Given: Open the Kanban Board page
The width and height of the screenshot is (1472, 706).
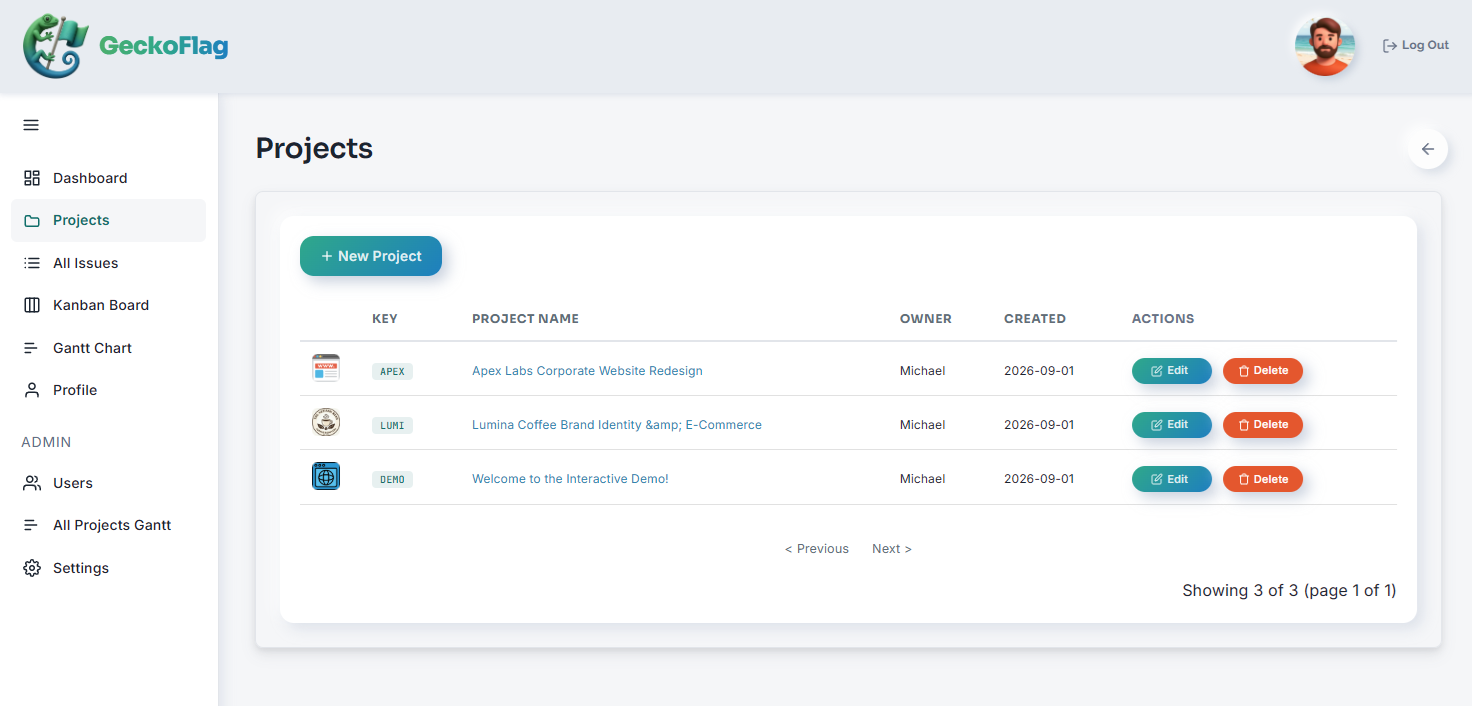Looking at the screenshot, I should pyautogui.click(x=108, y=305).
